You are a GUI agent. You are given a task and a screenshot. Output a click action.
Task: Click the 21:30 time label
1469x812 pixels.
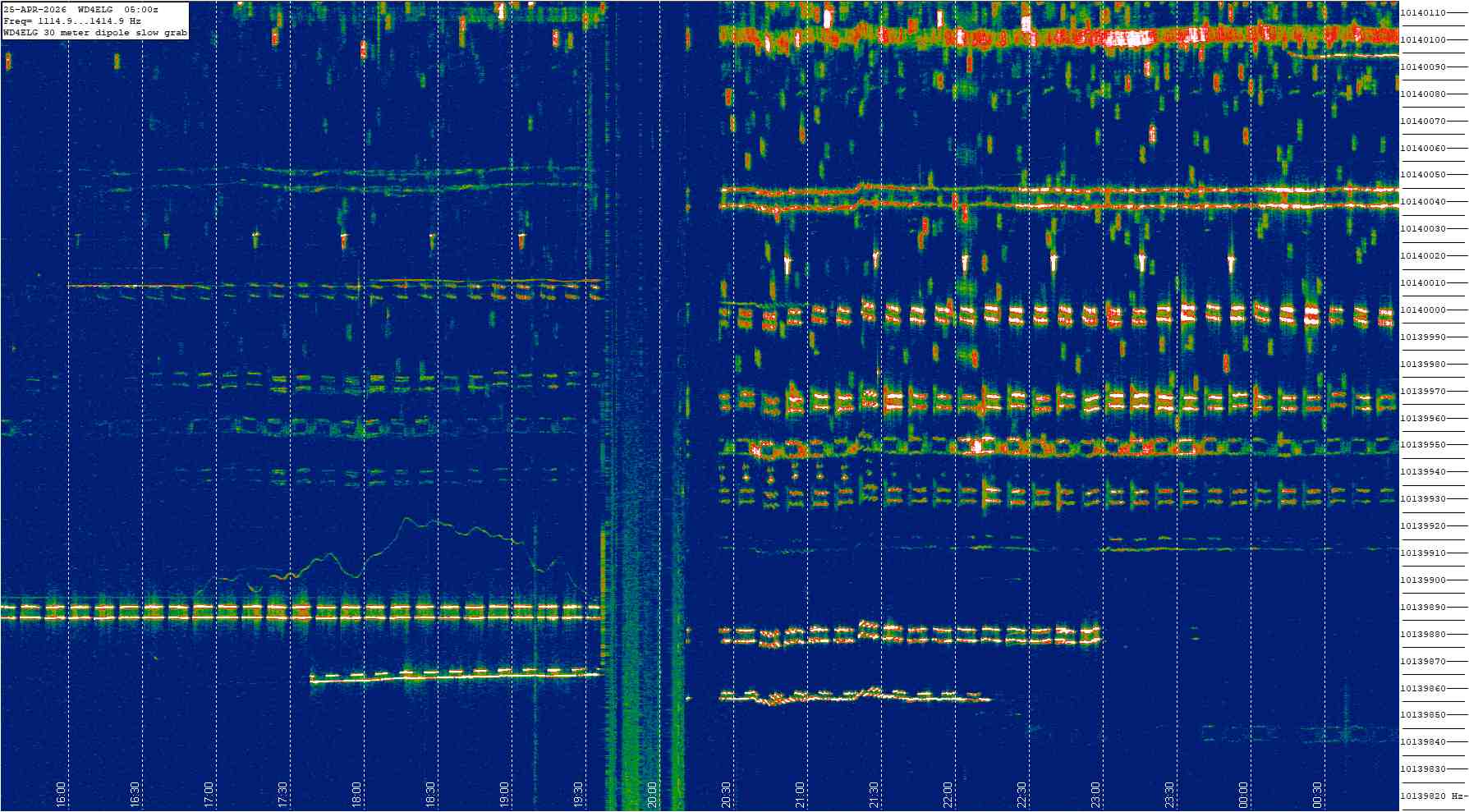point(874,794)
